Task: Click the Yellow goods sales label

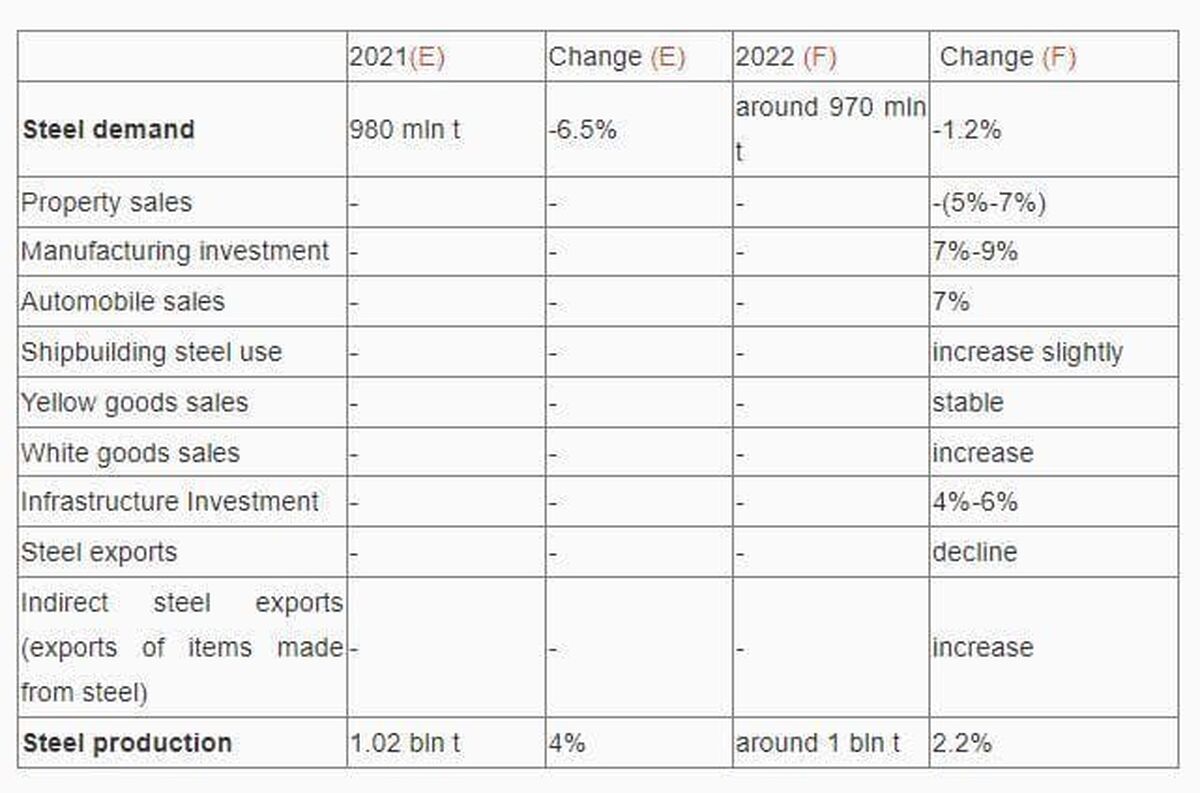Action: tap(134, 402)
